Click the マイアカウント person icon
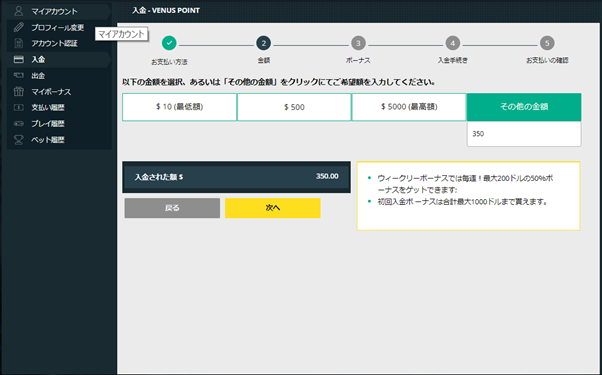 [x=18, y=11]
